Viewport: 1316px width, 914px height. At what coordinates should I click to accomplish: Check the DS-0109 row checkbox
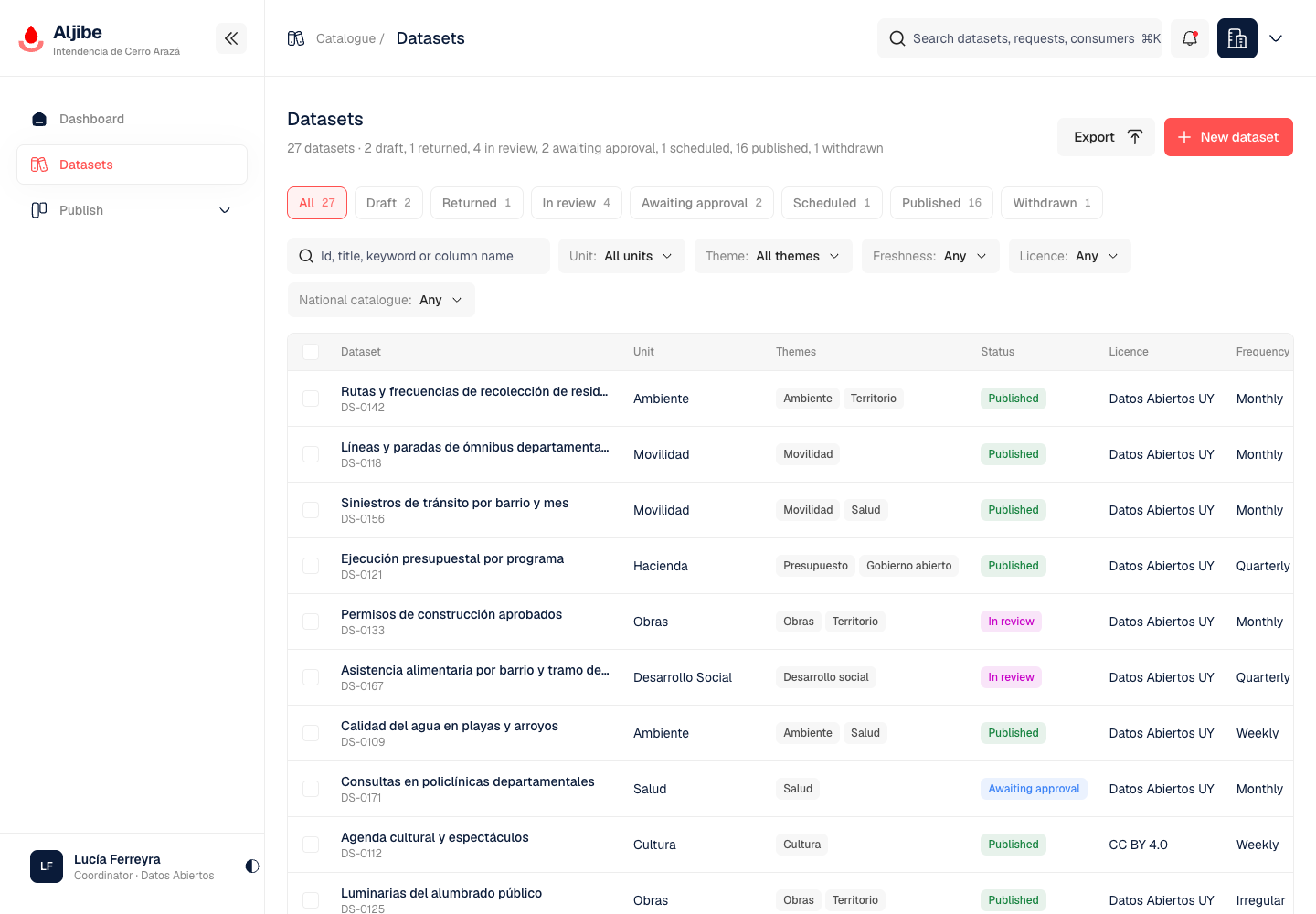311,733
